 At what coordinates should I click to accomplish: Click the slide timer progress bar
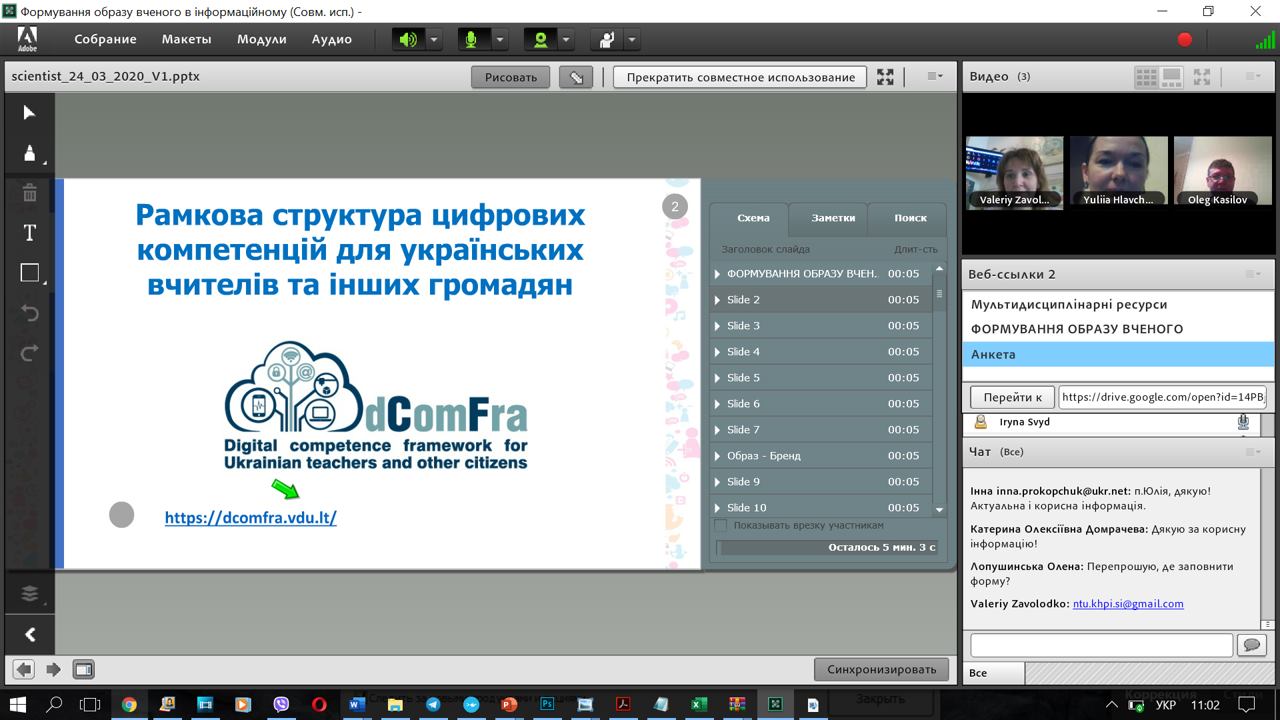tap(829, 547)
